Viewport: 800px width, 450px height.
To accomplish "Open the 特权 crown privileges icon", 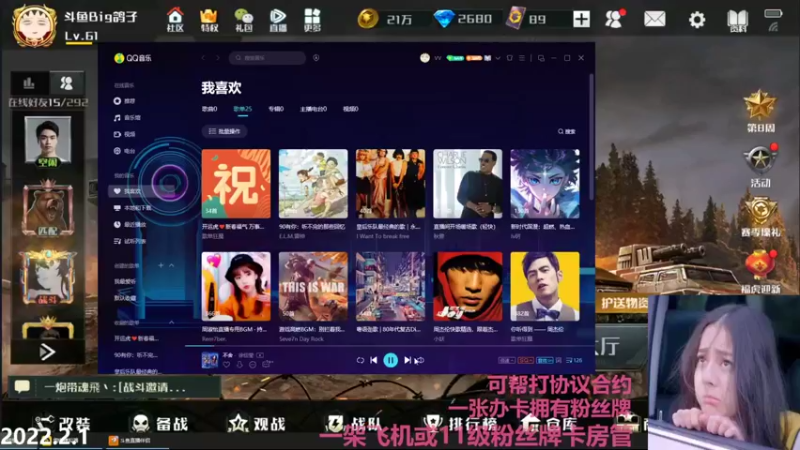I will 209,20.
